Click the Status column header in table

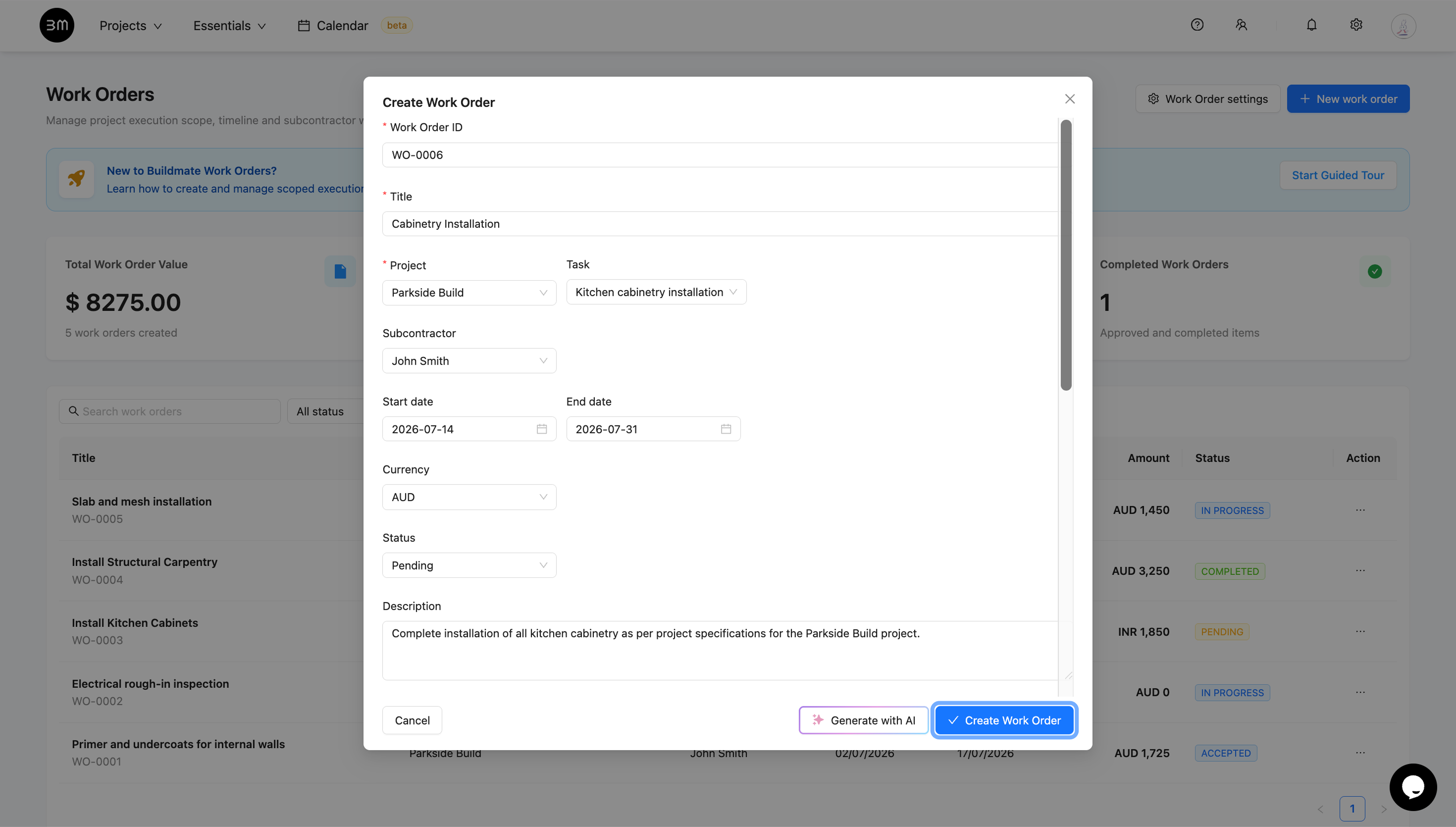tap(1212, 458)
